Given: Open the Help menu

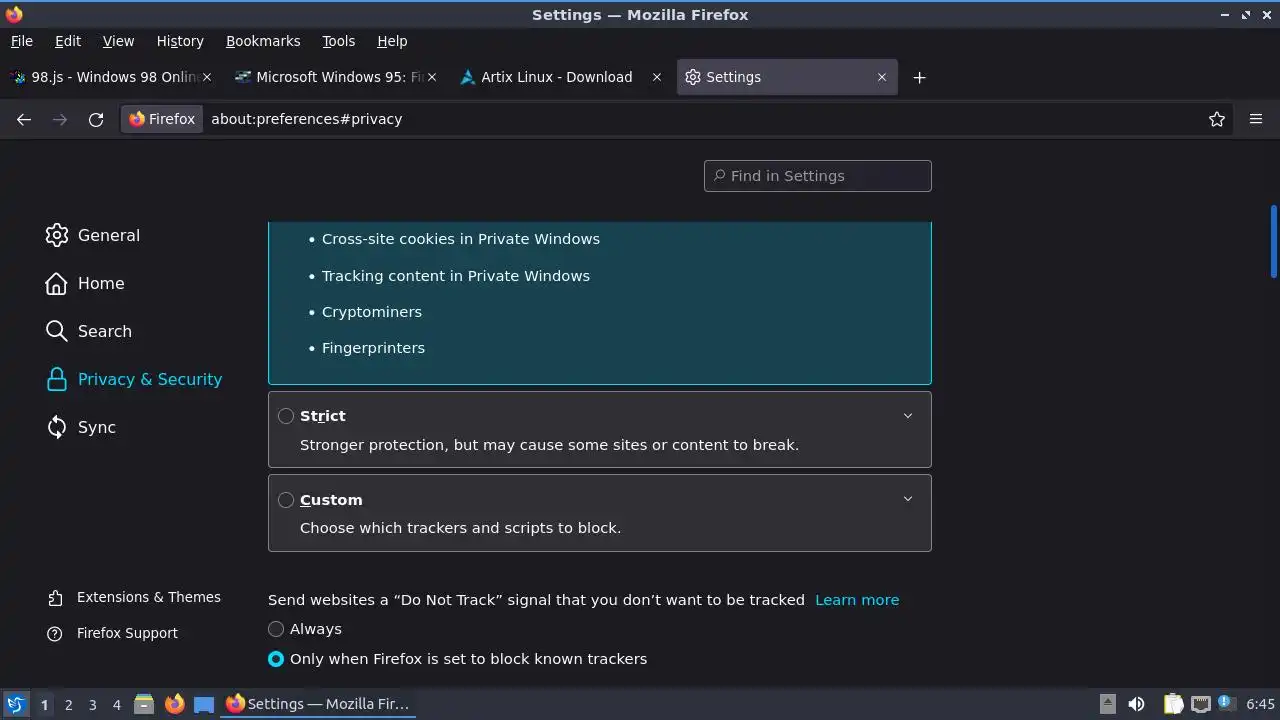Looking at the screenshot, I should tap(392, 41).
